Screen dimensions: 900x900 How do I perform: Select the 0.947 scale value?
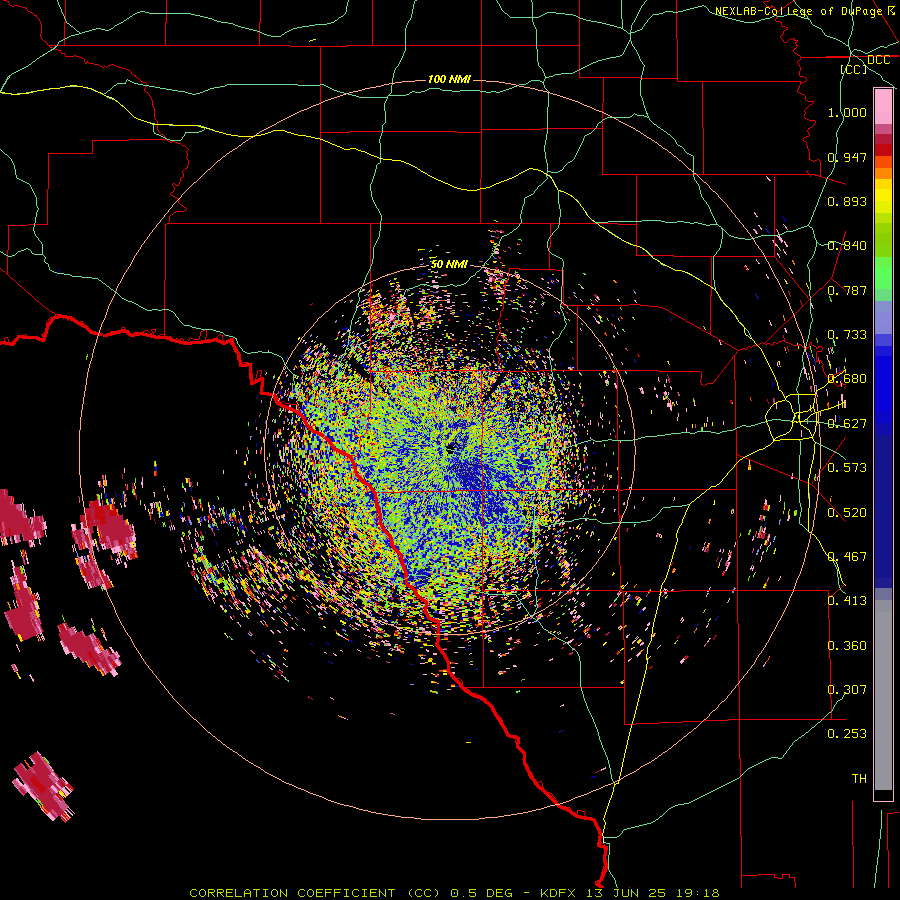[847, 157]
